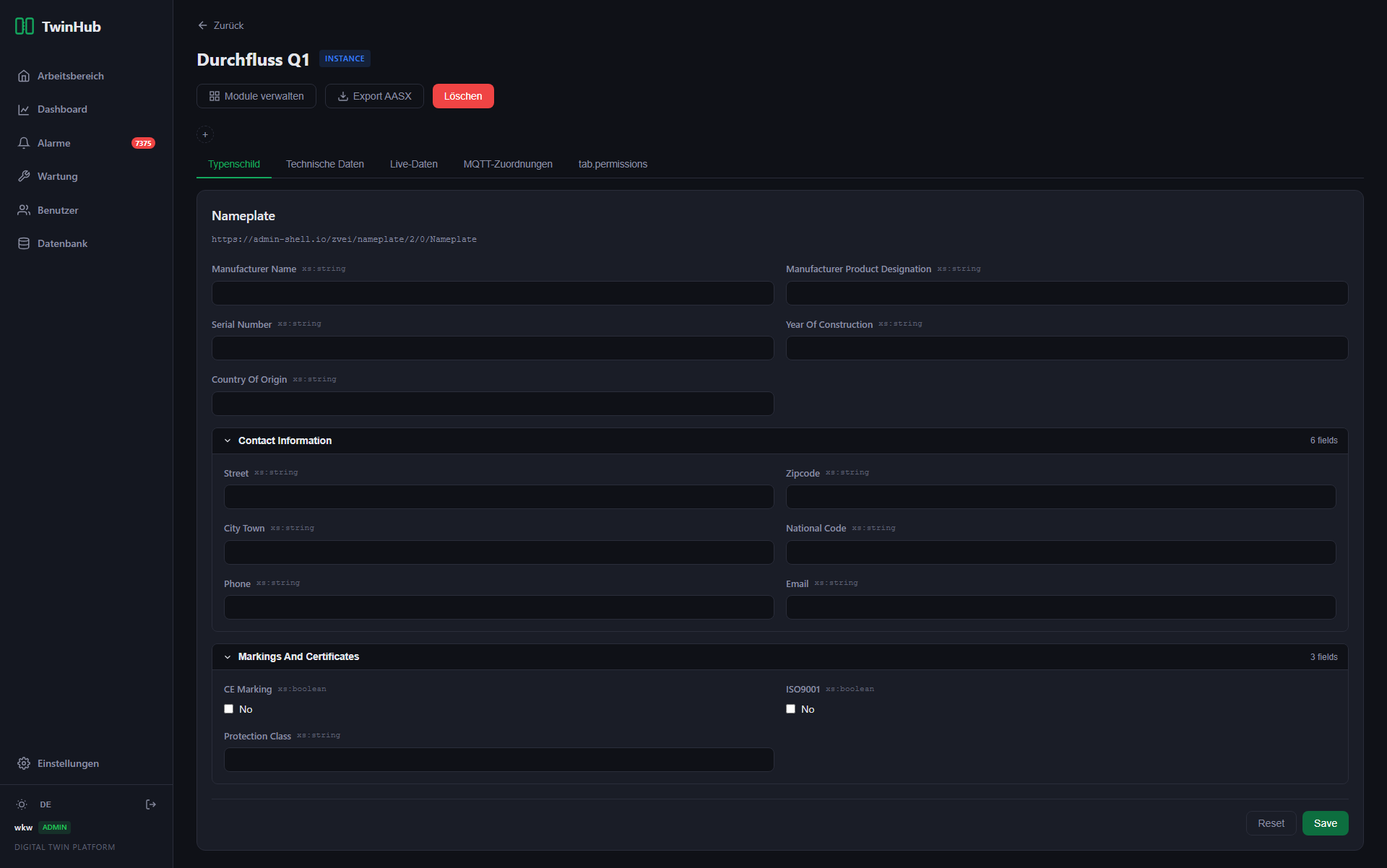Toggle light theme sun icon
The height and width of the screenshot is (868, 1387).
[22, 804]
